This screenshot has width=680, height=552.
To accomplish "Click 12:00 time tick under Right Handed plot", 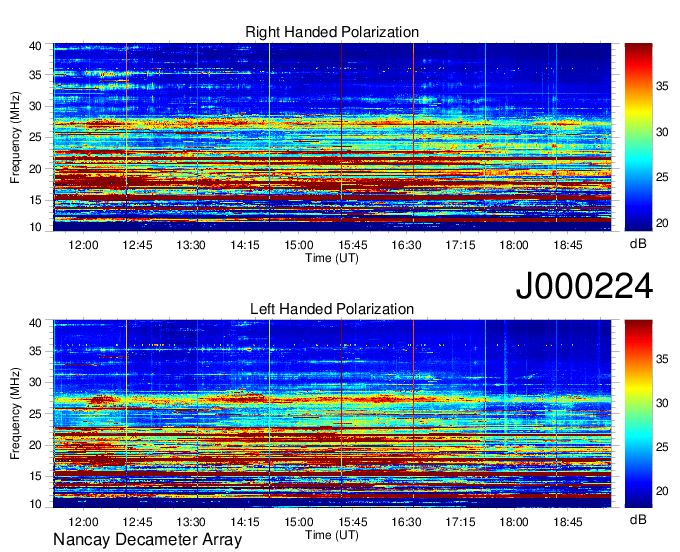I will [83, 245].
